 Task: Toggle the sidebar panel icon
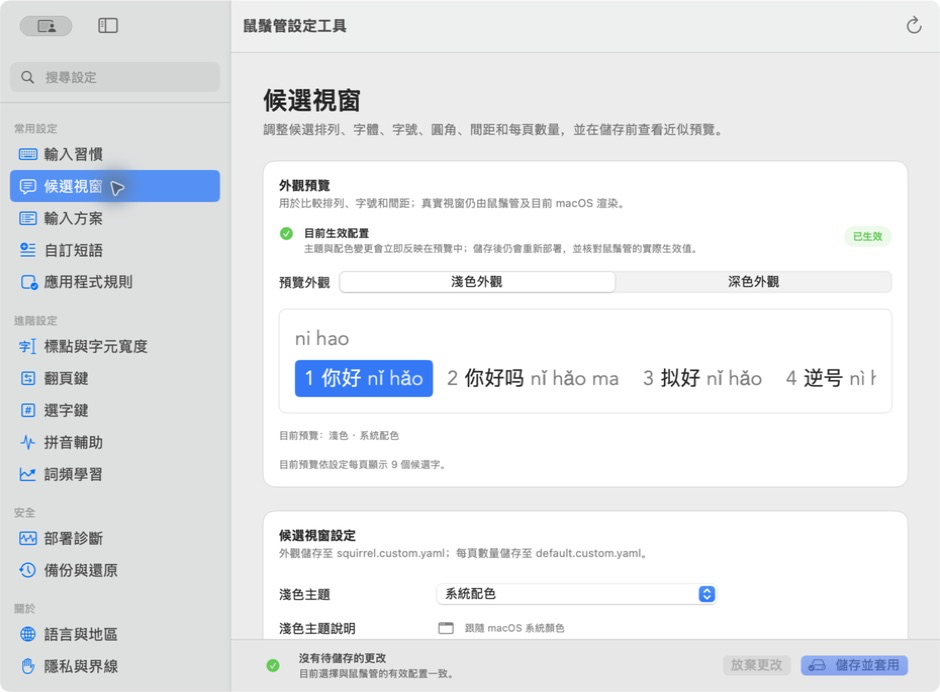pos(108,25)
